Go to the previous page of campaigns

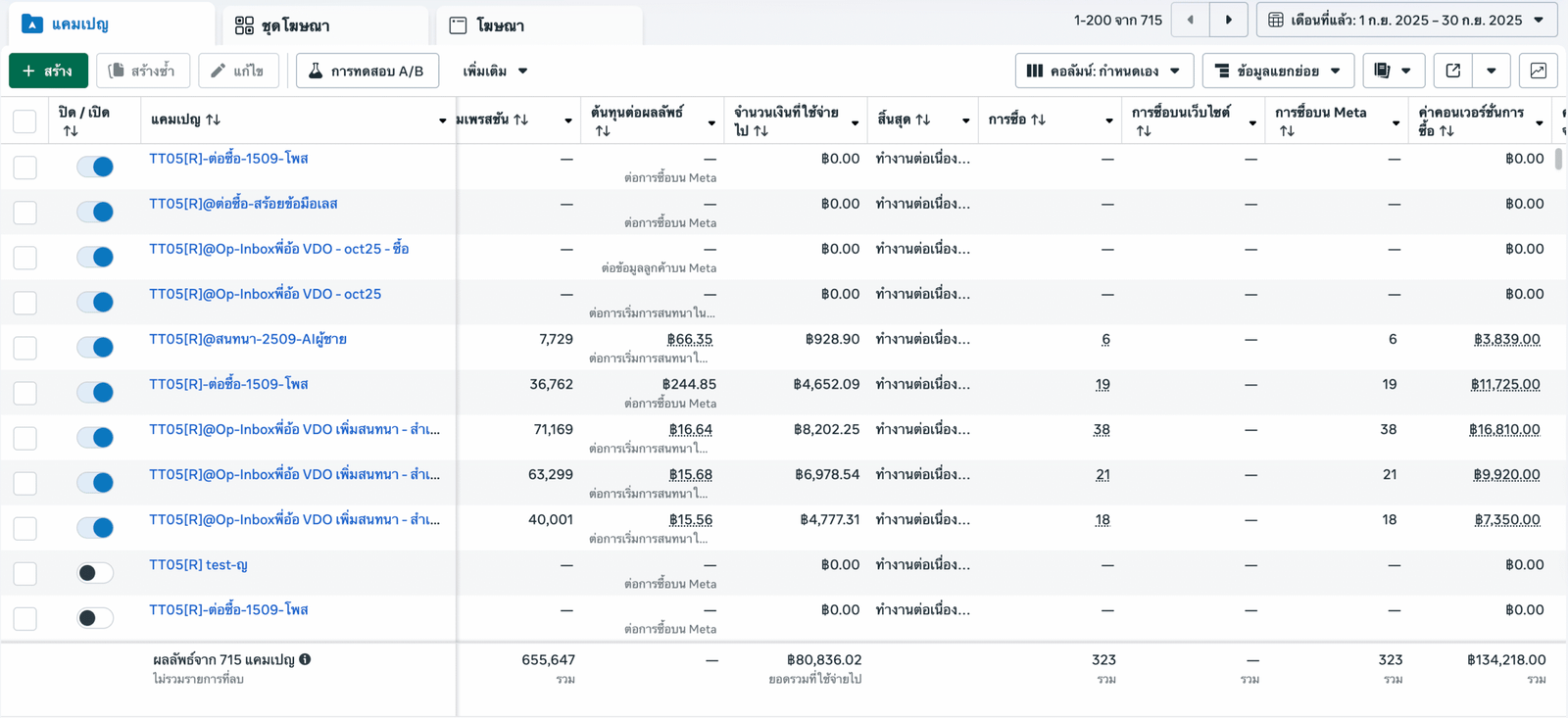coord(1191,20)
